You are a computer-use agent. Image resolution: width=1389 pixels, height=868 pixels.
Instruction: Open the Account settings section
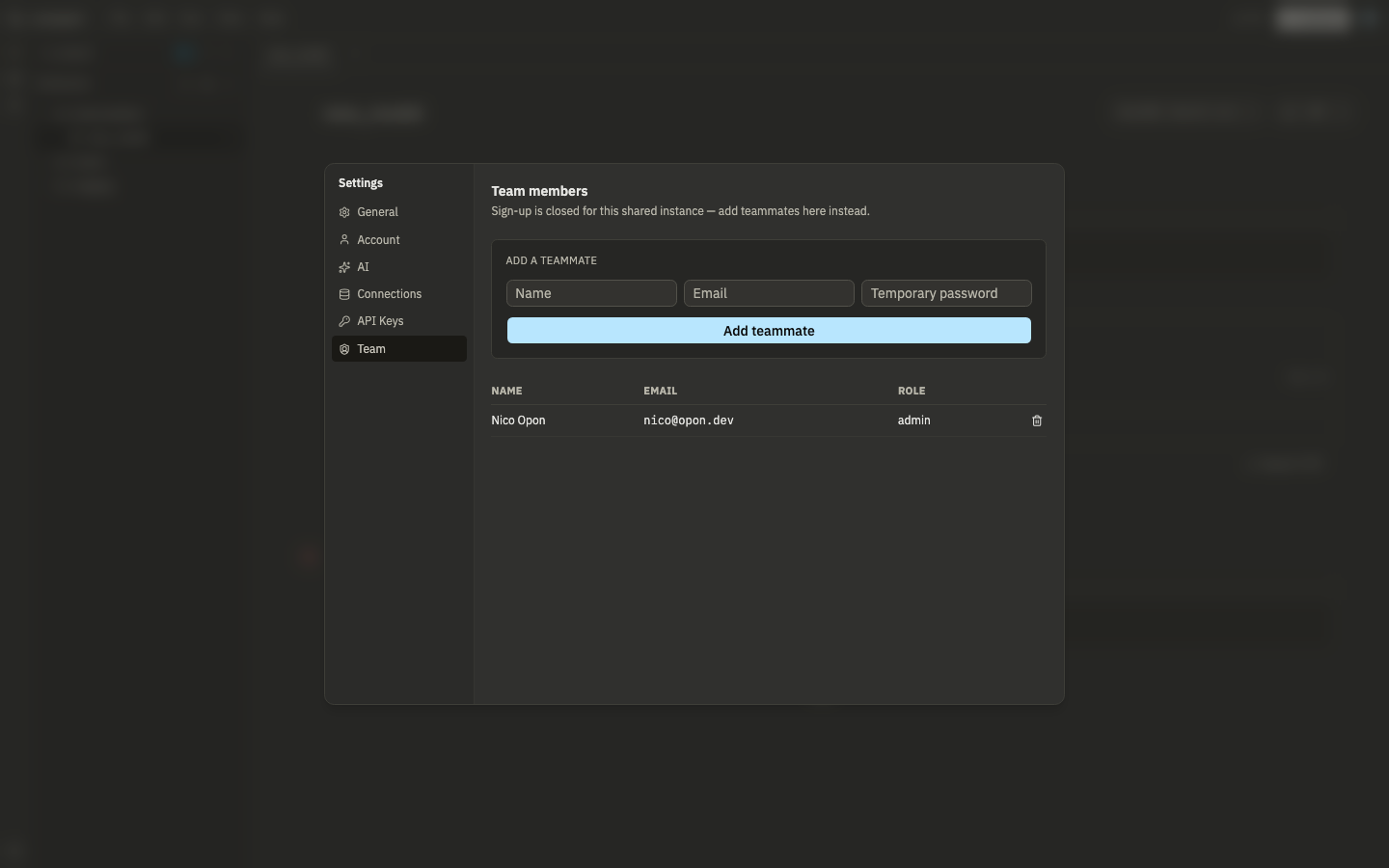[399, 240]
